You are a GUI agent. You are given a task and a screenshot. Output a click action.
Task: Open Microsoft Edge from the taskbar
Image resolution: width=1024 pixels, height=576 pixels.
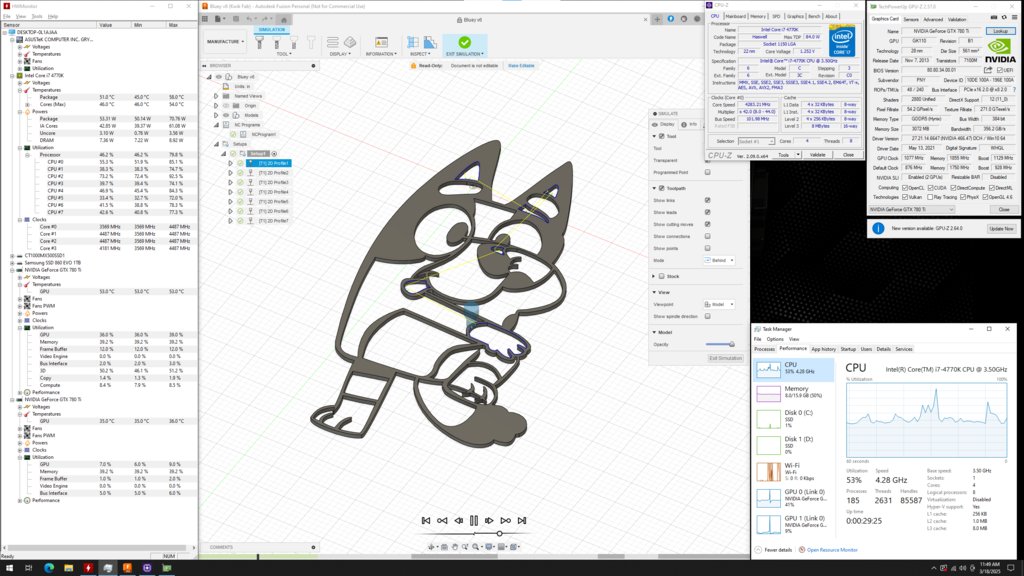coord(49,568)
